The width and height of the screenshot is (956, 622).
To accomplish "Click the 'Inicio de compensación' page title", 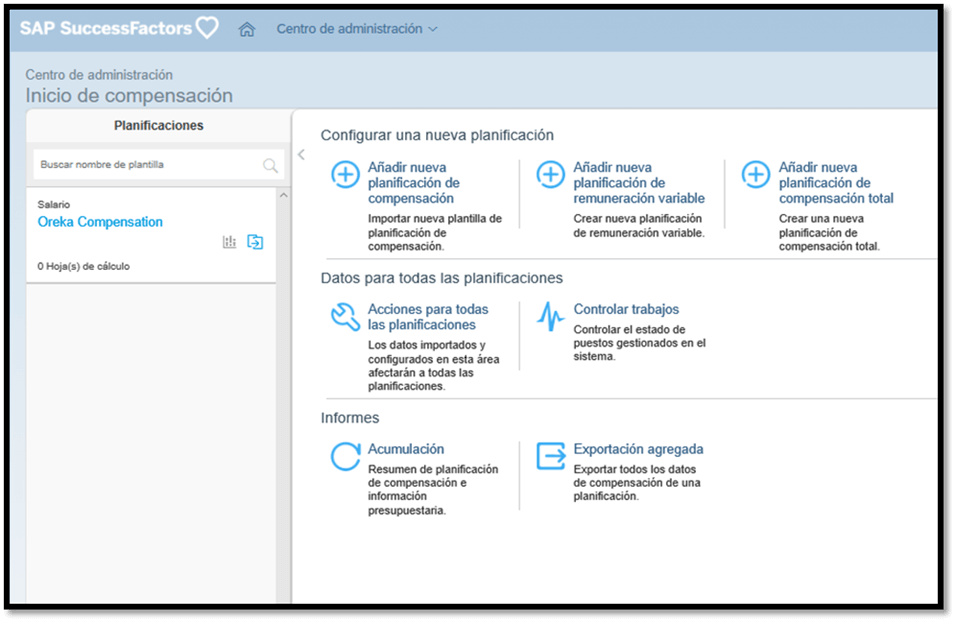I will coord(129,96).
